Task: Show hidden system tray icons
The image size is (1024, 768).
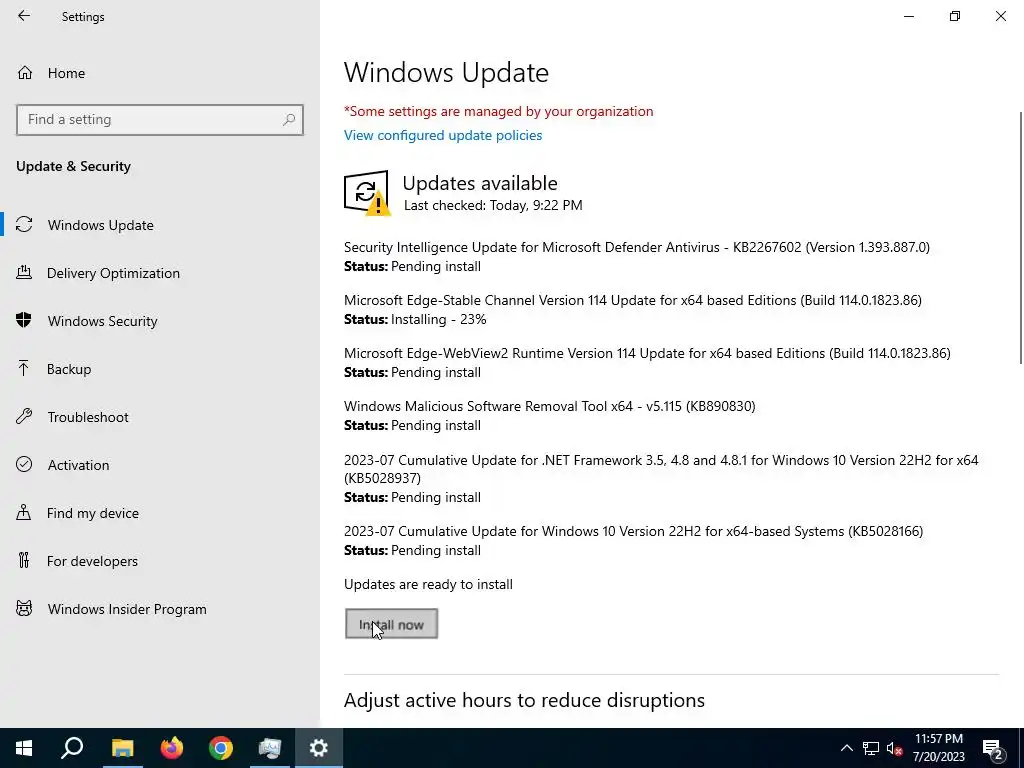Action: click(x=846, y=748)
